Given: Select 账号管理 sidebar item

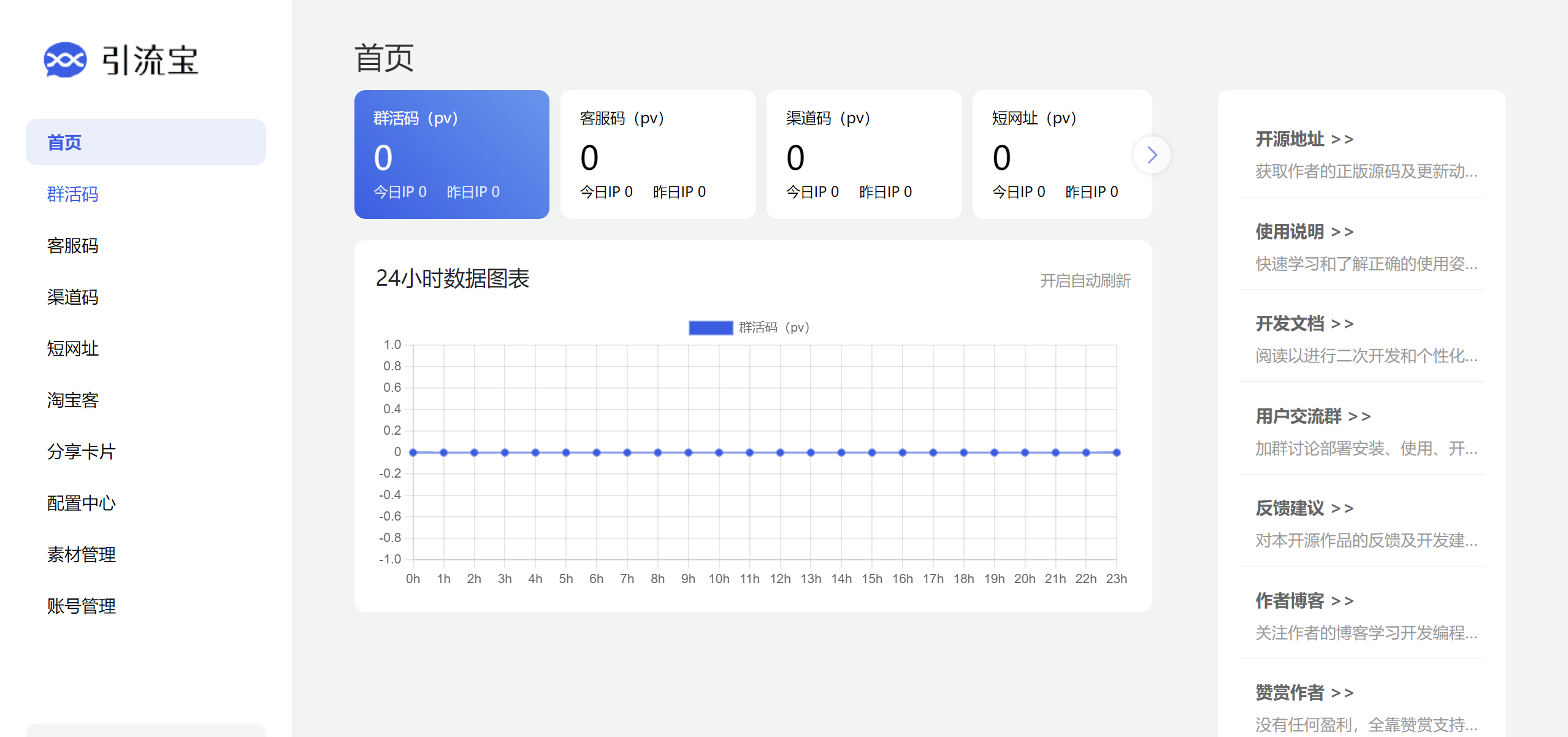Looking at the screenshot, I should (81, 606).
